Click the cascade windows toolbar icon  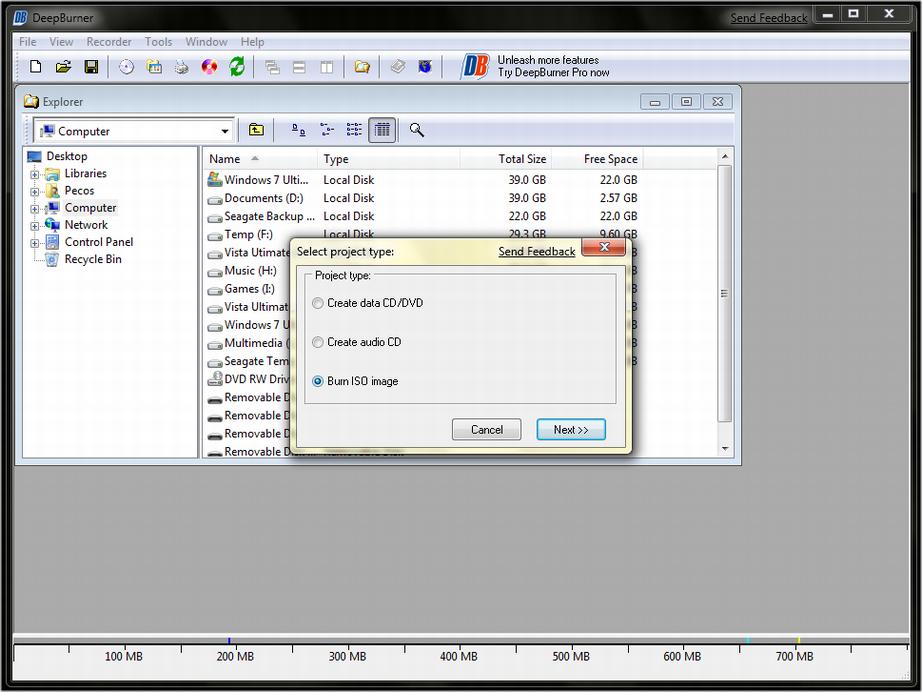(272, 68)
